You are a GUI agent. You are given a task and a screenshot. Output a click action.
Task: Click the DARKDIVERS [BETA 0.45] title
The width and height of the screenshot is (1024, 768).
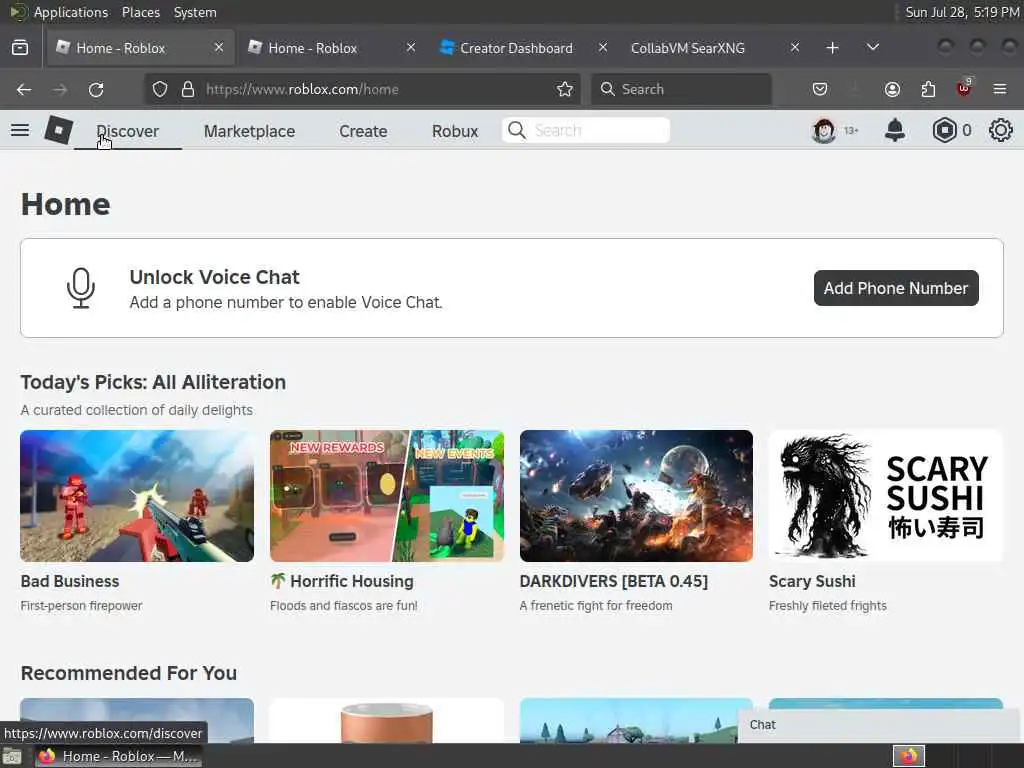[x=614, y=581]
